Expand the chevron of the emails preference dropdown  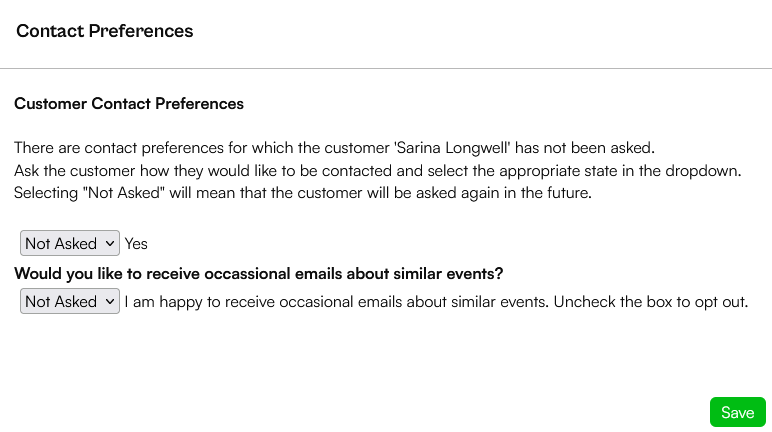(110, 301)
